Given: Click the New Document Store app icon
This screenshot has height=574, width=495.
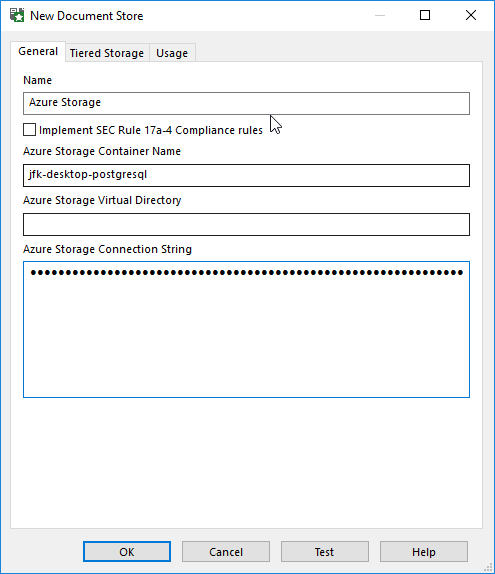Looking at the screenshot, I should pos(17,15).
